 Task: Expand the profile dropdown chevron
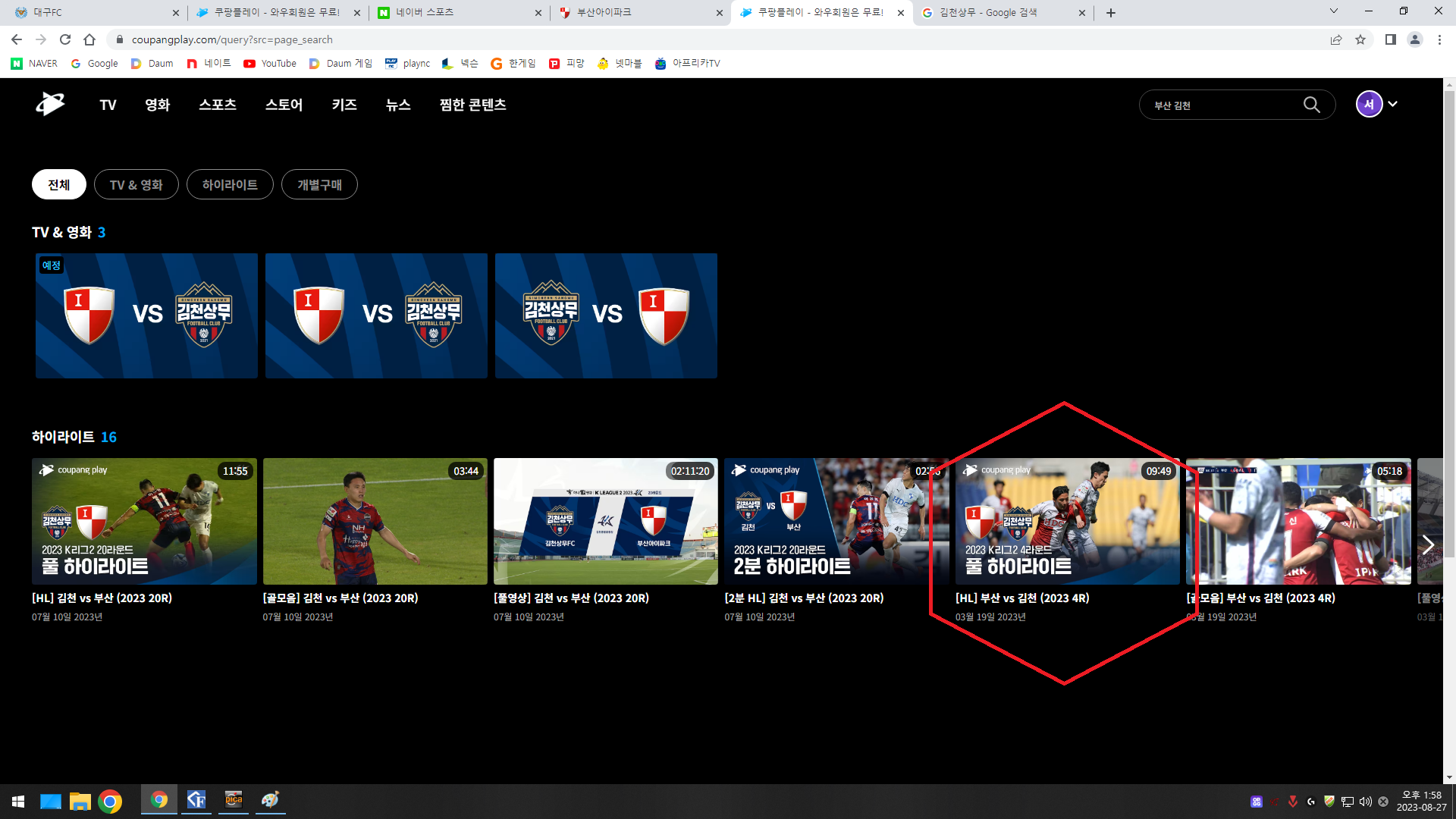[1393, 104]
